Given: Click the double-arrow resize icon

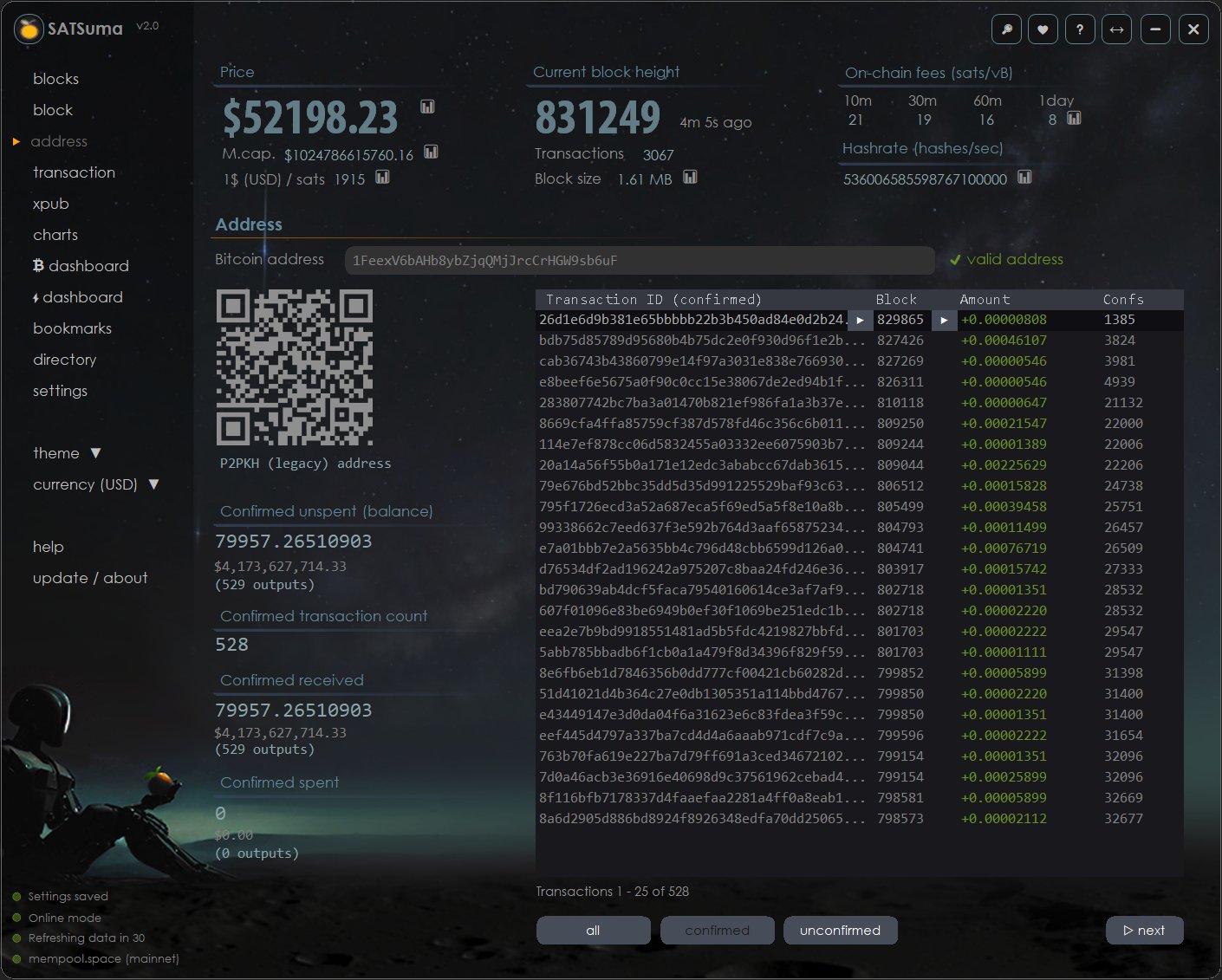Looking at the screenshot, I should click(x=1117, y=29).
